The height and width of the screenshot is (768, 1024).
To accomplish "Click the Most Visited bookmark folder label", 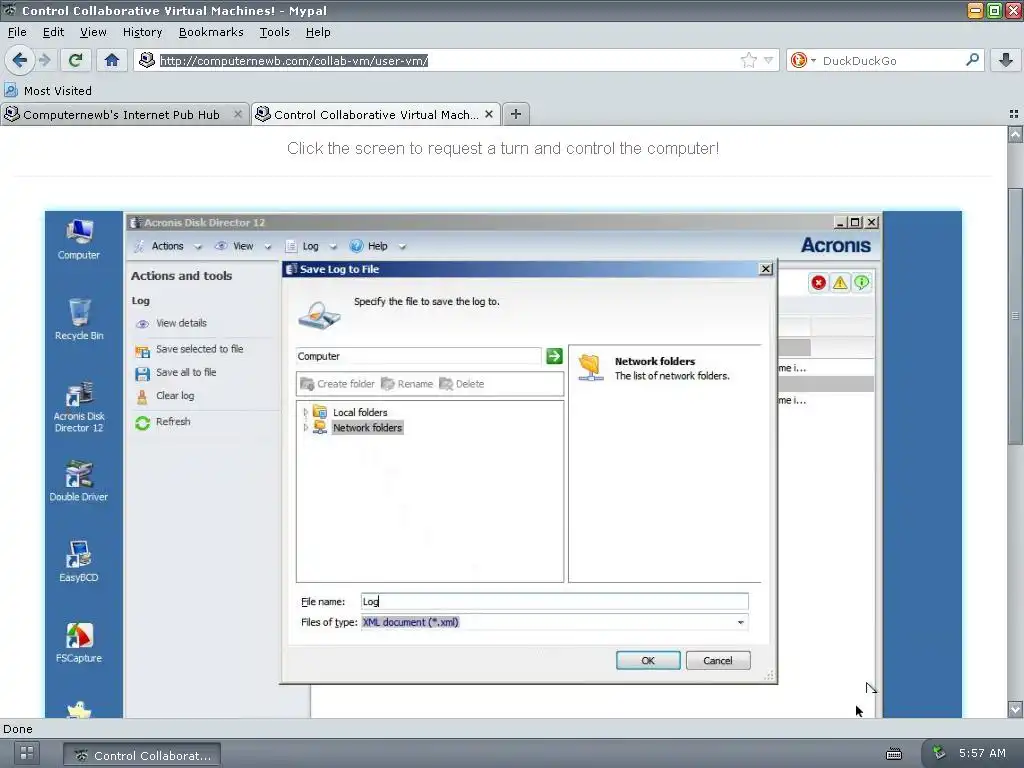I will (x=57, y=91).
